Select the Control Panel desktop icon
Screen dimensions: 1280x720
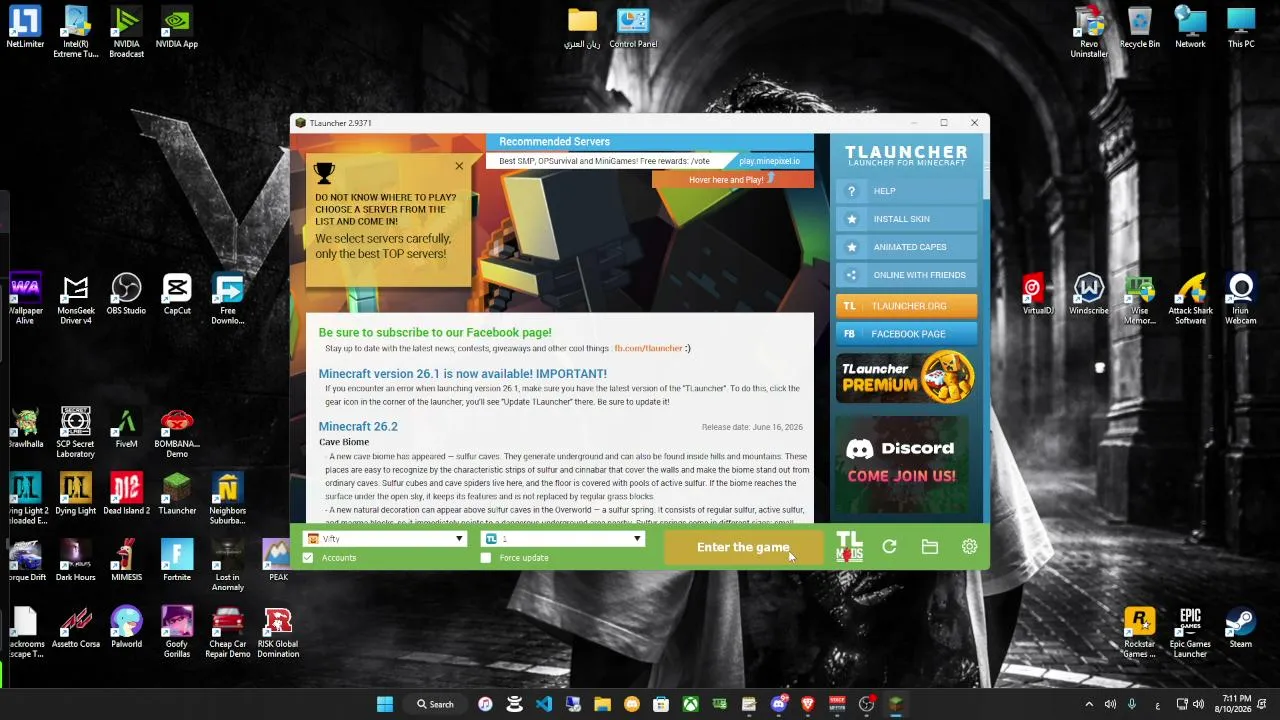click(x=633, y=28)
